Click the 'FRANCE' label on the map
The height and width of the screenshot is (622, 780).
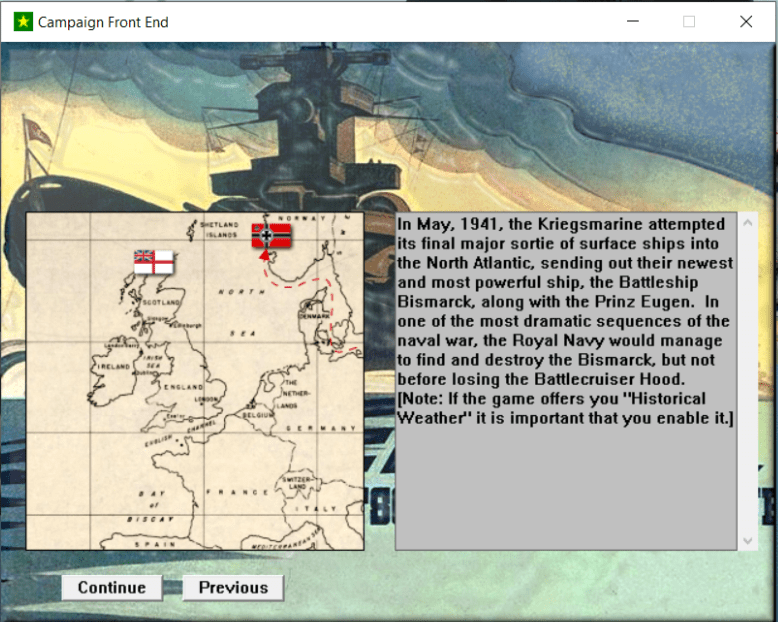[x=238, y=492]
